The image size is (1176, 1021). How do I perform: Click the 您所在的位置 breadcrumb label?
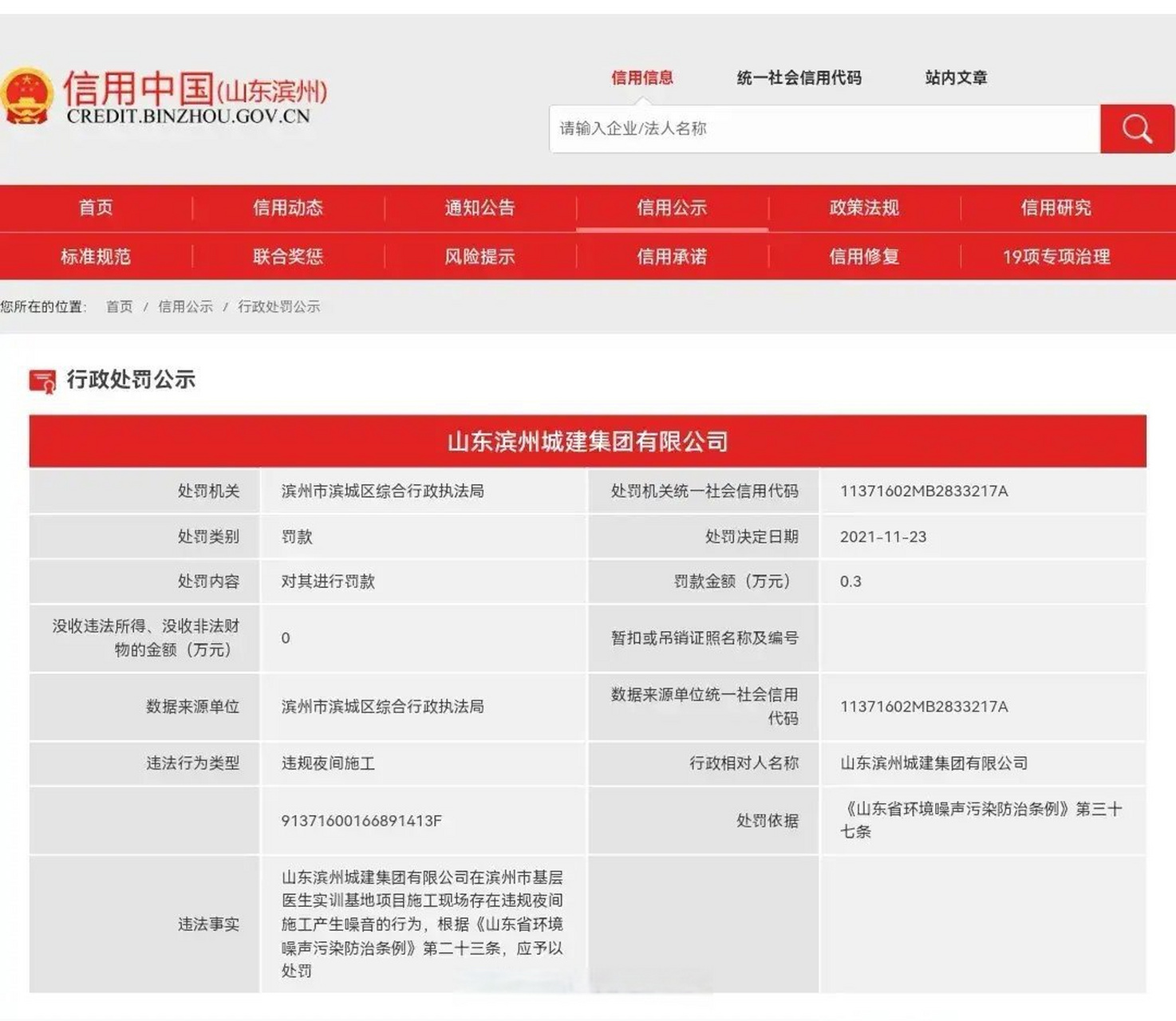tap(43, 306)
